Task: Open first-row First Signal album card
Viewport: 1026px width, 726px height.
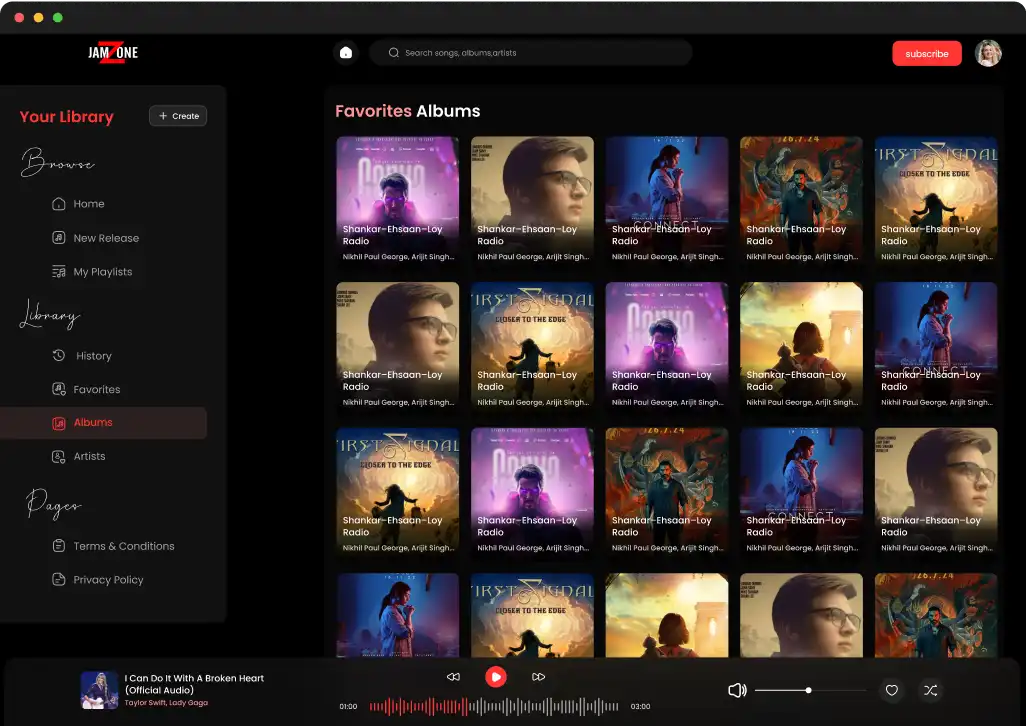Action: tap(936, 200)
